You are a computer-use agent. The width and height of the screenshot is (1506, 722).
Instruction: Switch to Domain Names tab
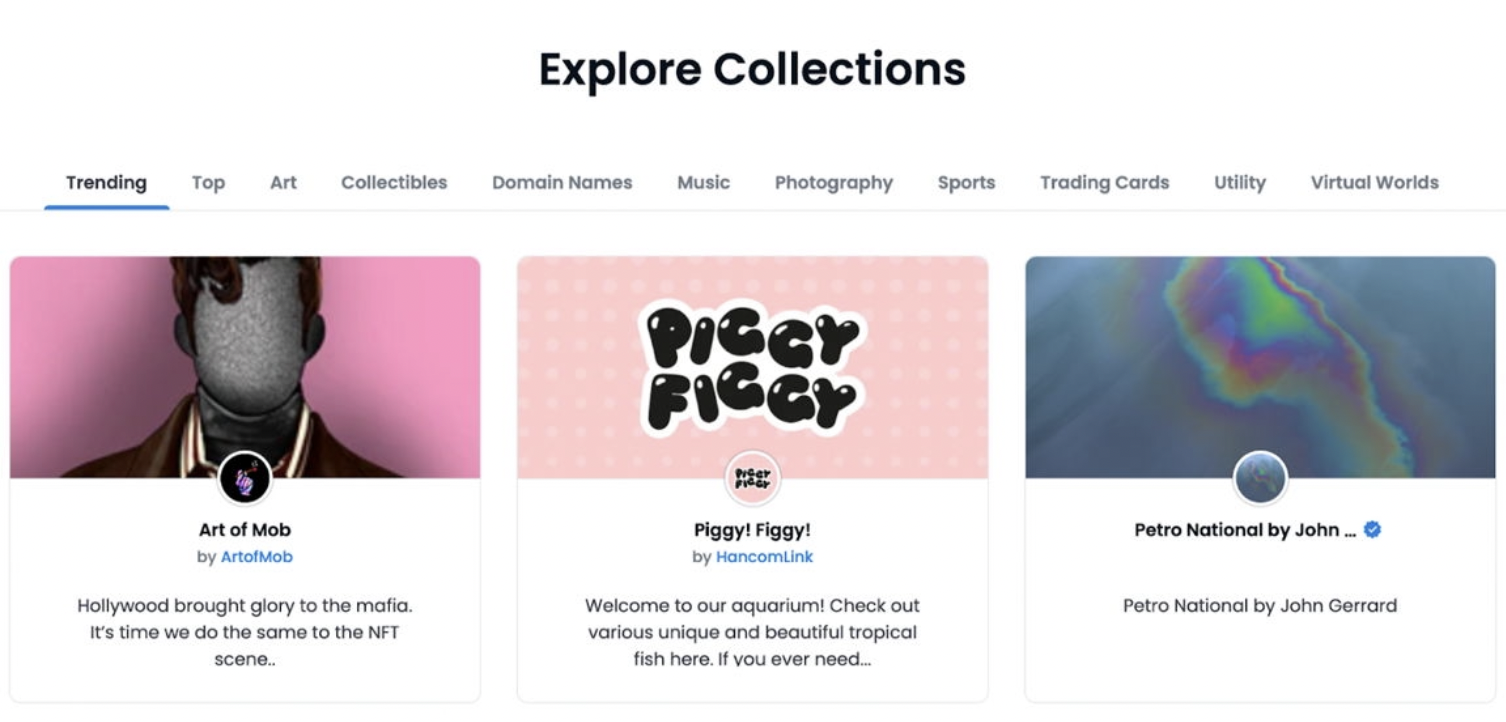pyautogui.click(x=562, y=183)
